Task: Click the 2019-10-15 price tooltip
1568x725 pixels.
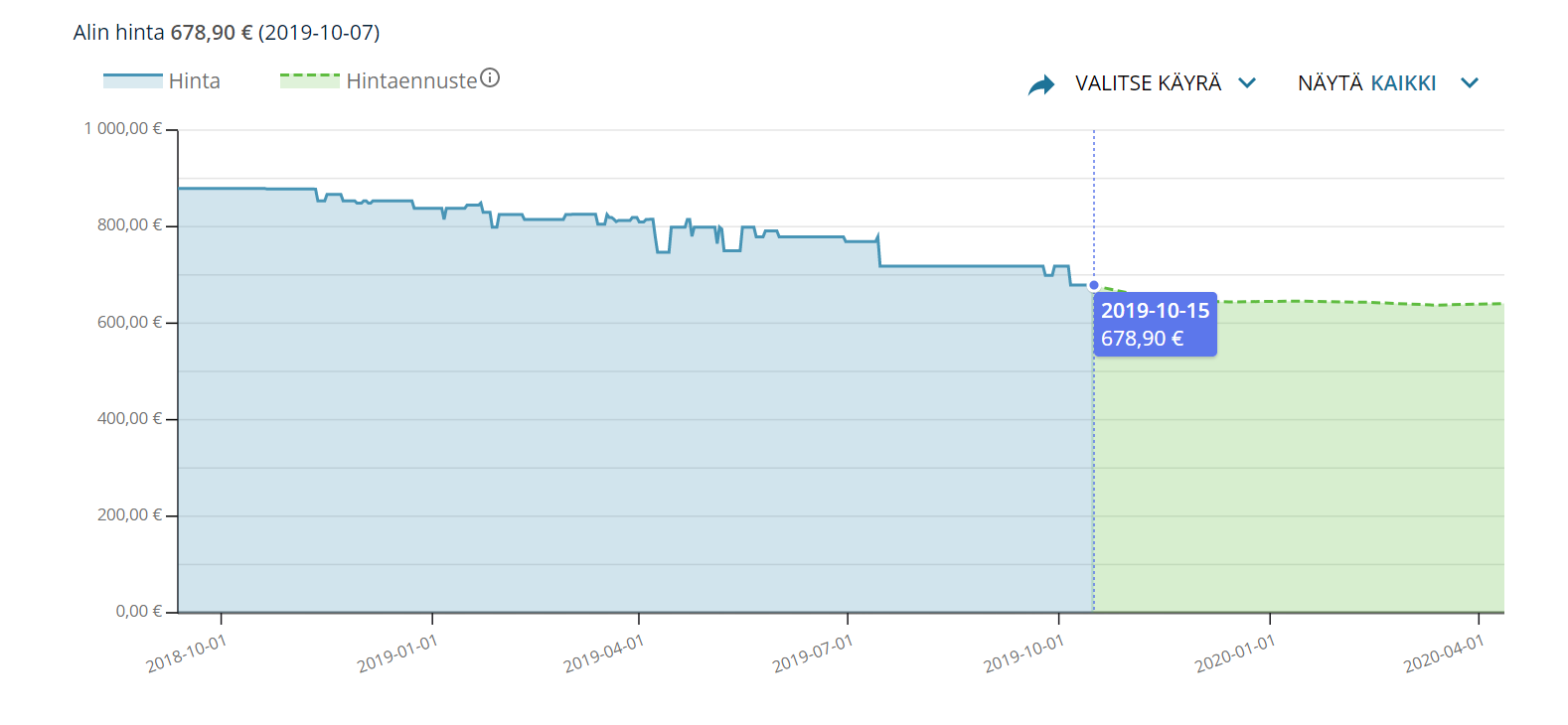Action: tap(1155, 325)
